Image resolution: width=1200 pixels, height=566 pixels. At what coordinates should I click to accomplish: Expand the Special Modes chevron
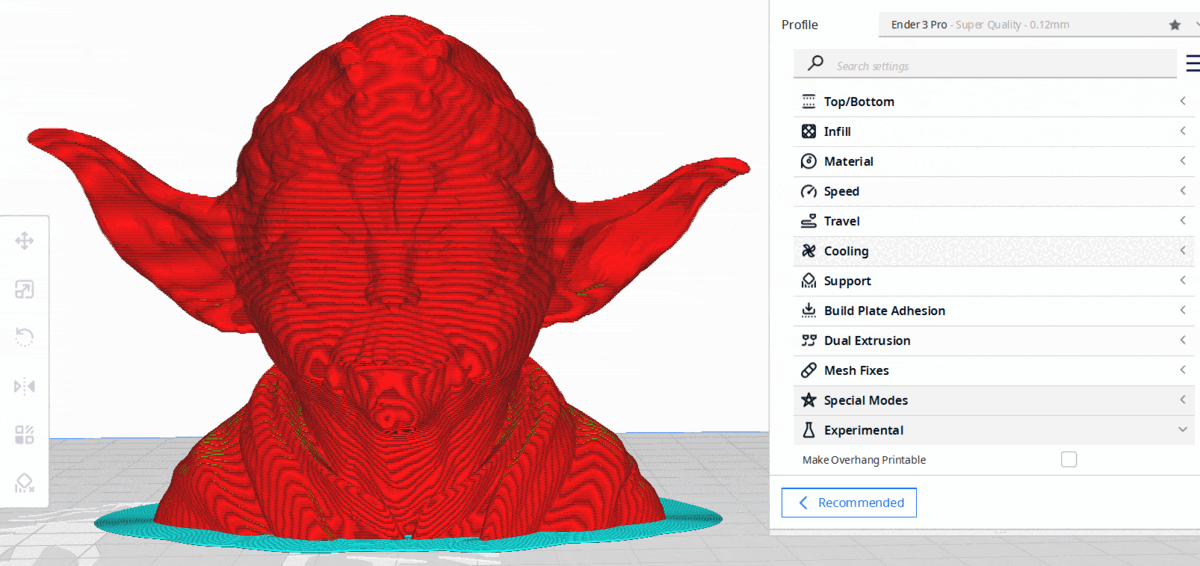(x=1183, y=400)
